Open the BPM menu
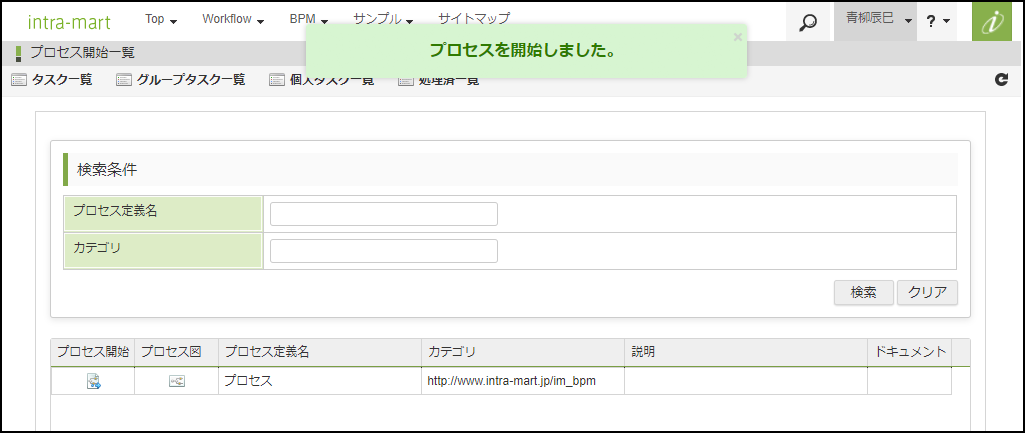Screen dimensions: 1025x433 coord(309,20)
